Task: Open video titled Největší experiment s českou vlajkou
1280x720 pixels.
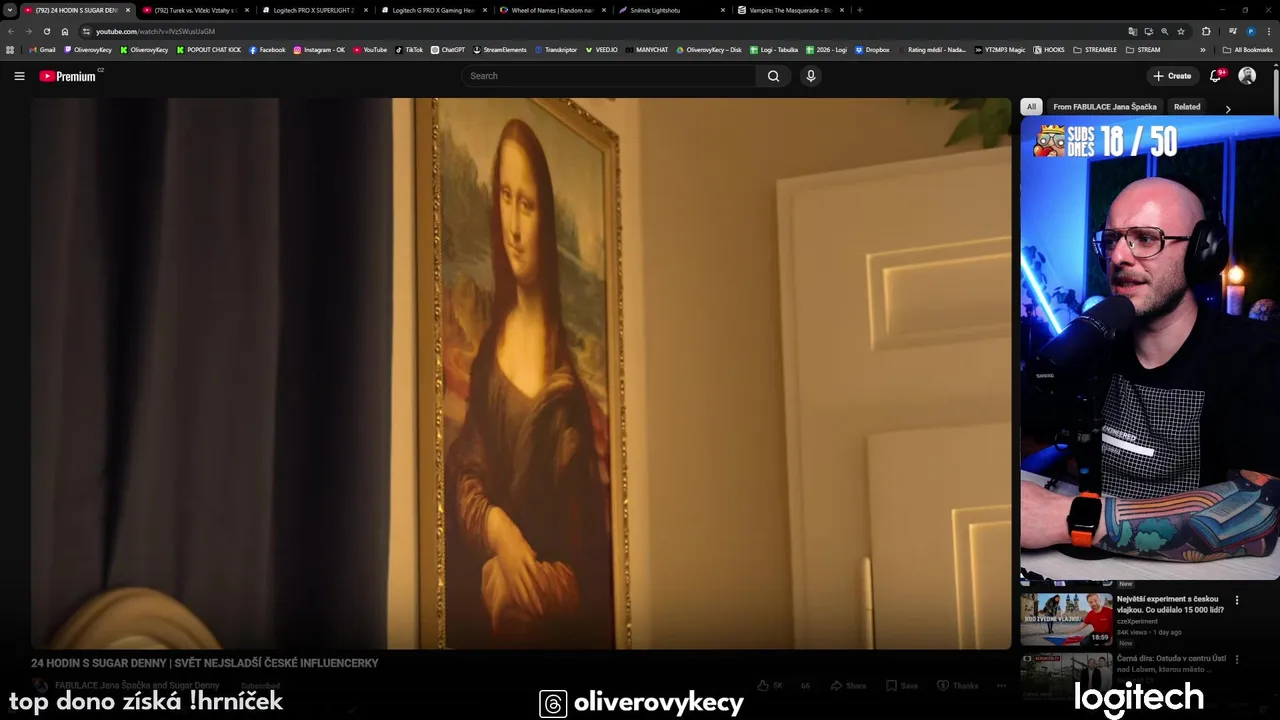Action: tap(1170, 604)
